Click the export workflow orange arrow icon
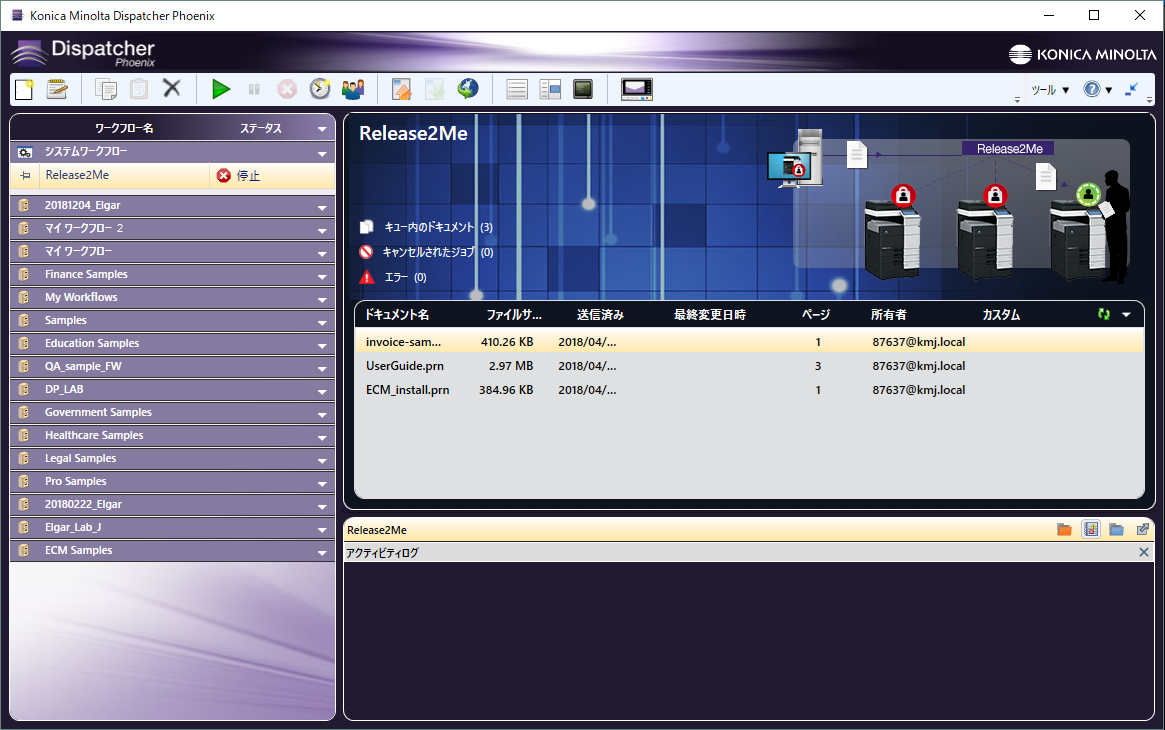This screenshot has height=730, width=1165. (x=401, y=89)
